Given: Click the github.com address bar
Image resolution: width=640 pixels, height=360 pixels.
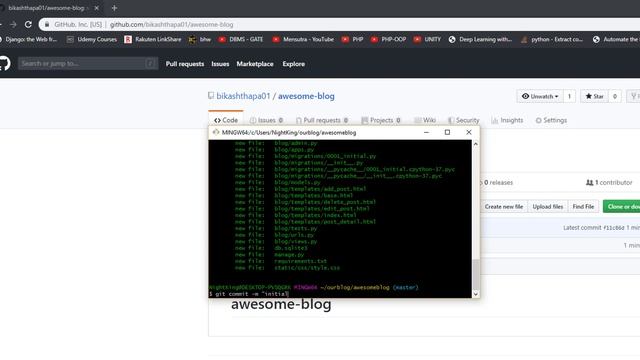Looking at the screenshot, I should point(339,24).
